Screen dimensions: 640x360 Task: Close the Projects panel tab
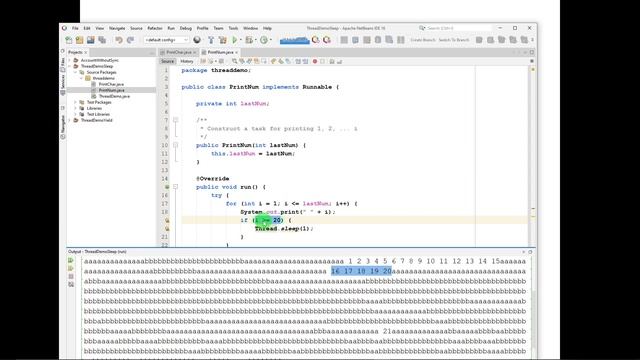click(x=86, y=52)
